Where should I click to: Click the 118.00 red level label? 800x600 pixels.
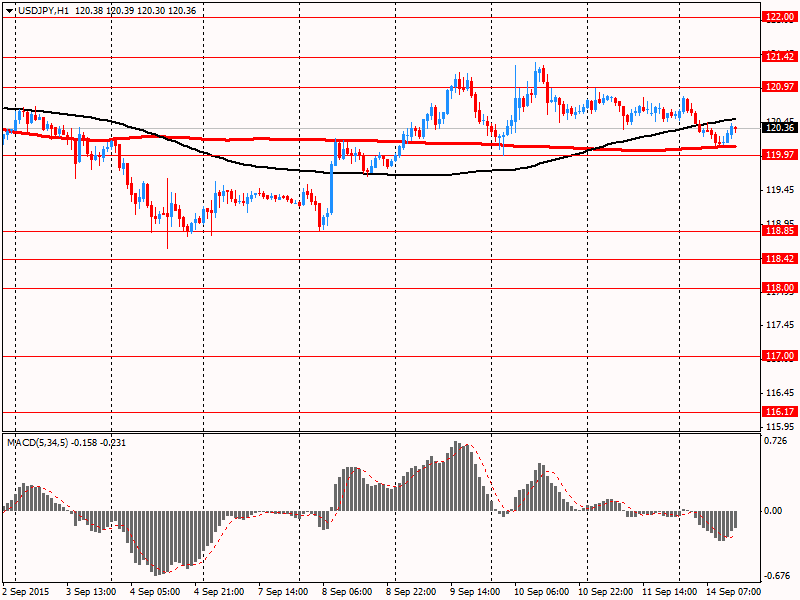(778, 288)
